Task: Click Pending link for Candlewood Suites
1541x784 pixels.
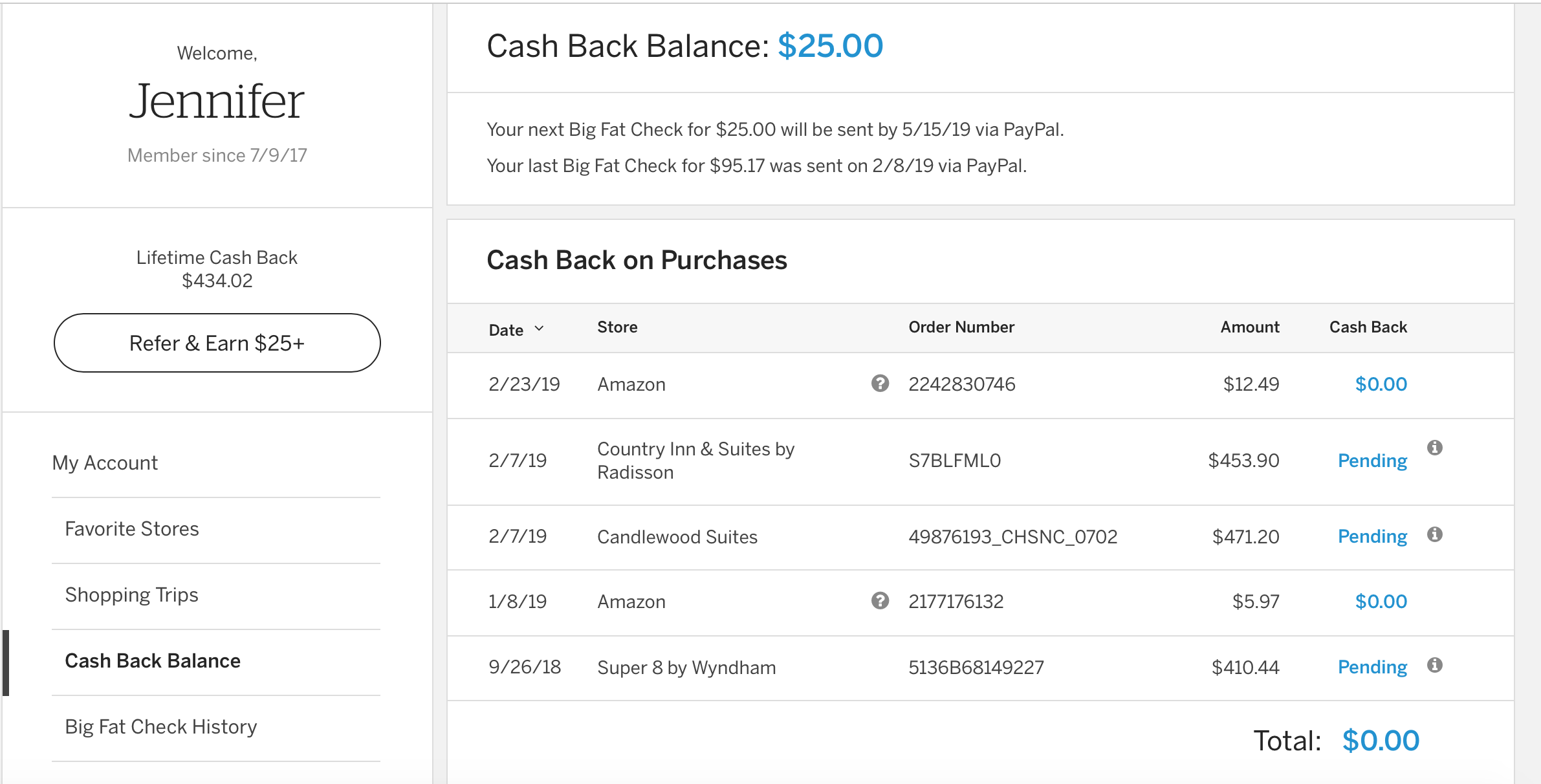Action: click(x=1372, y=537)
